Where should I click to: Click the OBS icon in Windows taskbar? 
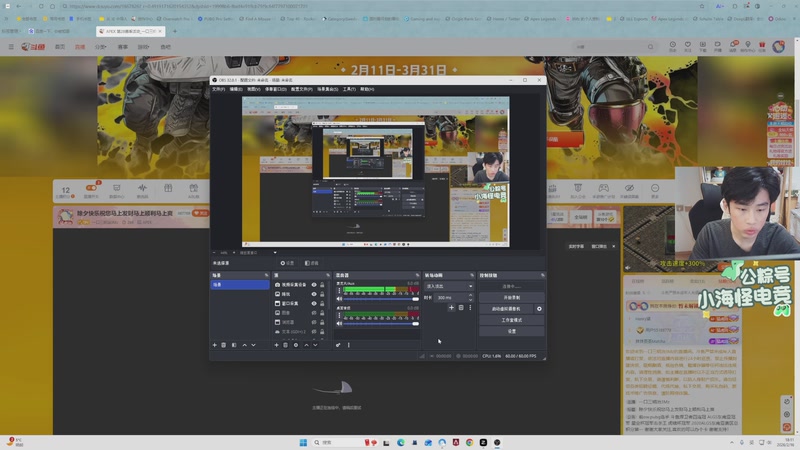[x=497, y=442]
